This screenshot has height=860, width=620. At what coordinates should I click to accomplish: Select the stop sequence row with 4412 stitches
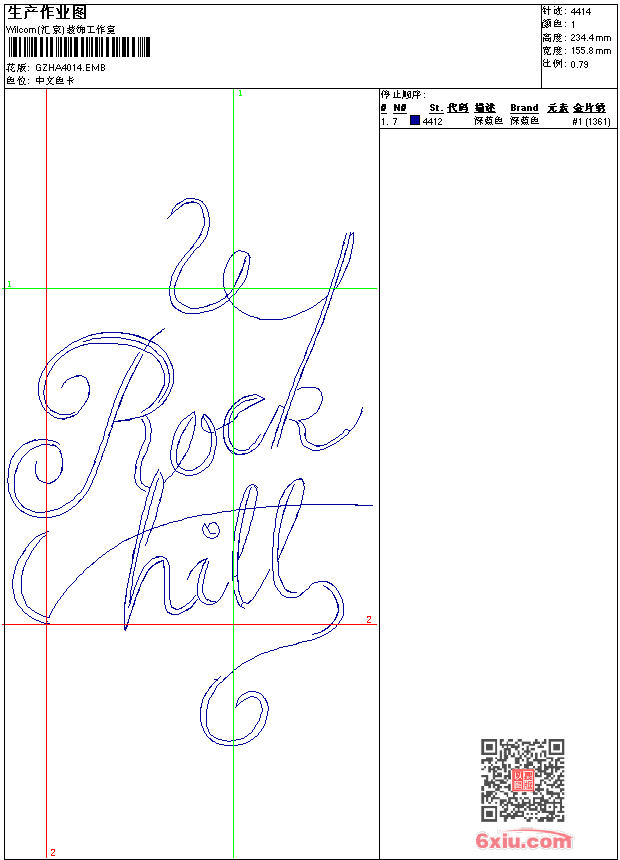(x=497, y=121)
